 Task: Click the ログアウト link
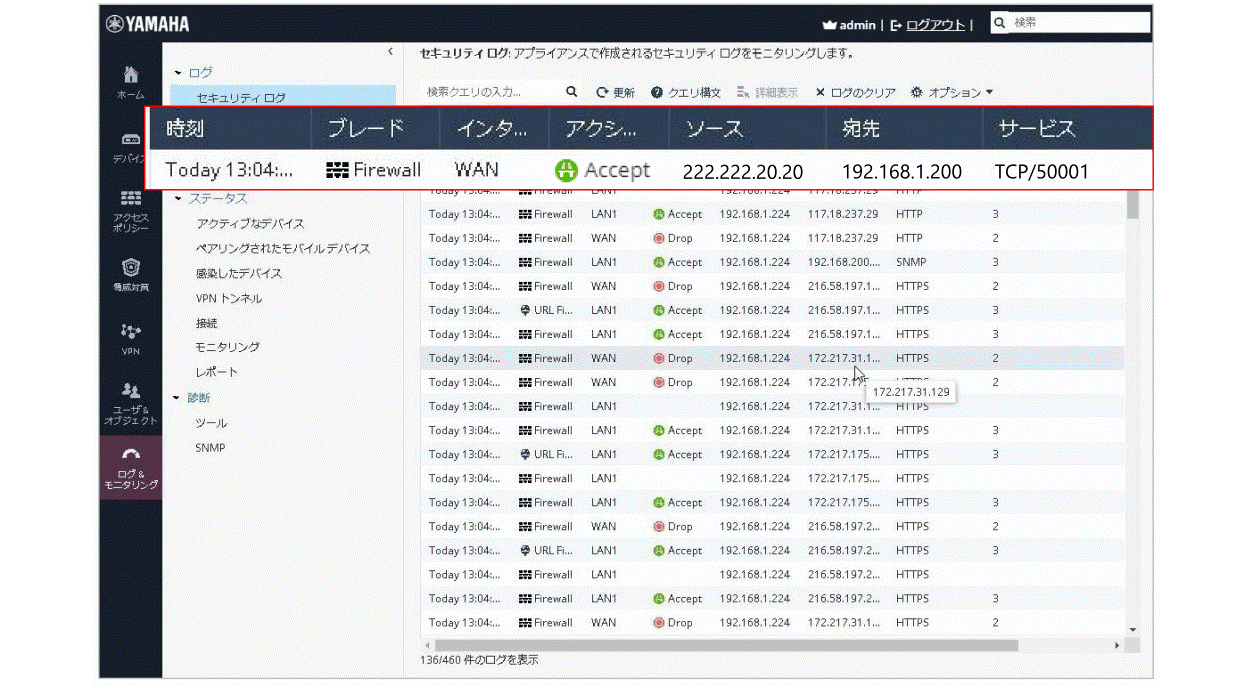935,25
